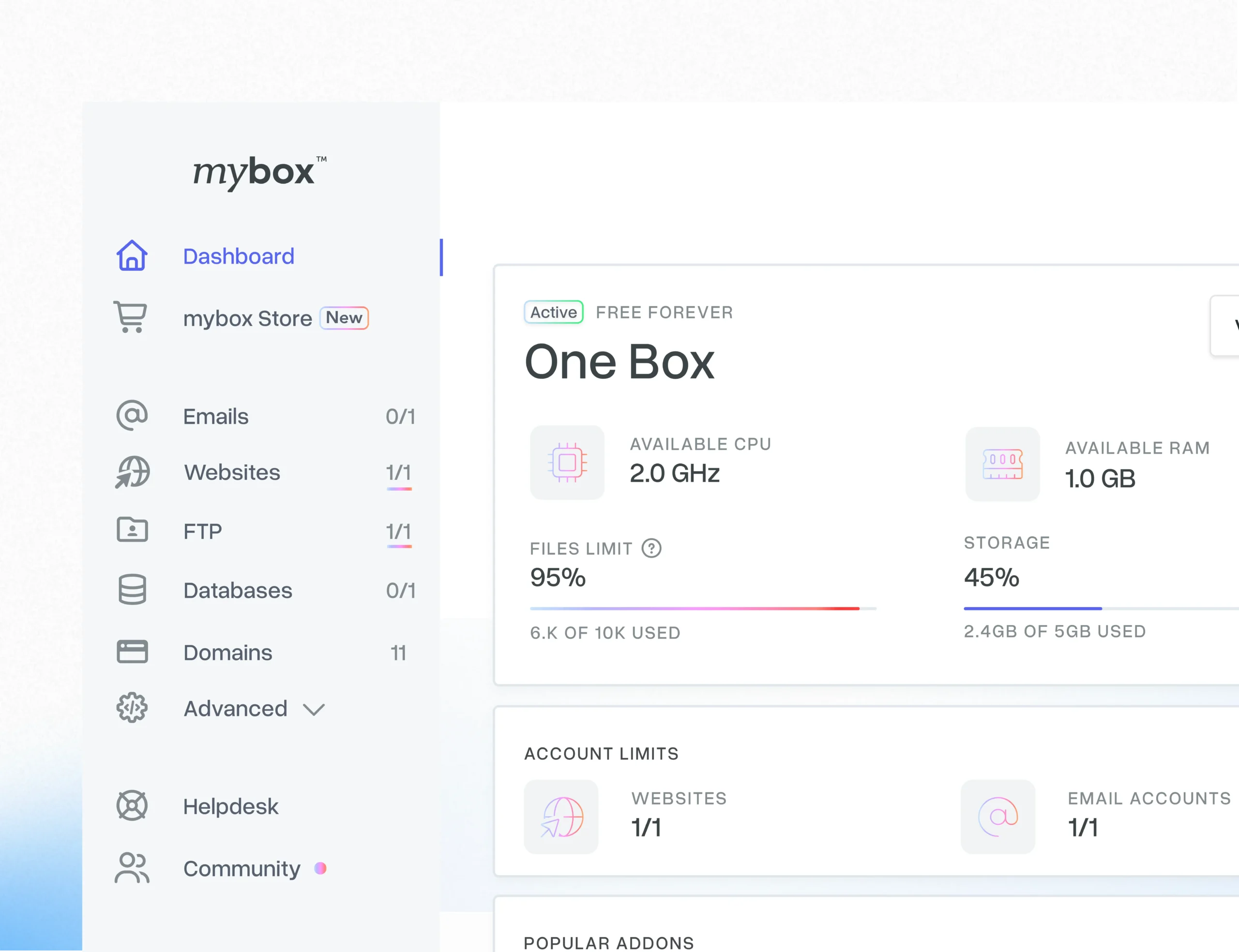
Task: Click the Emails at-sign icon in sidebar
Action: pyautogui.click(x=132, y=416)
